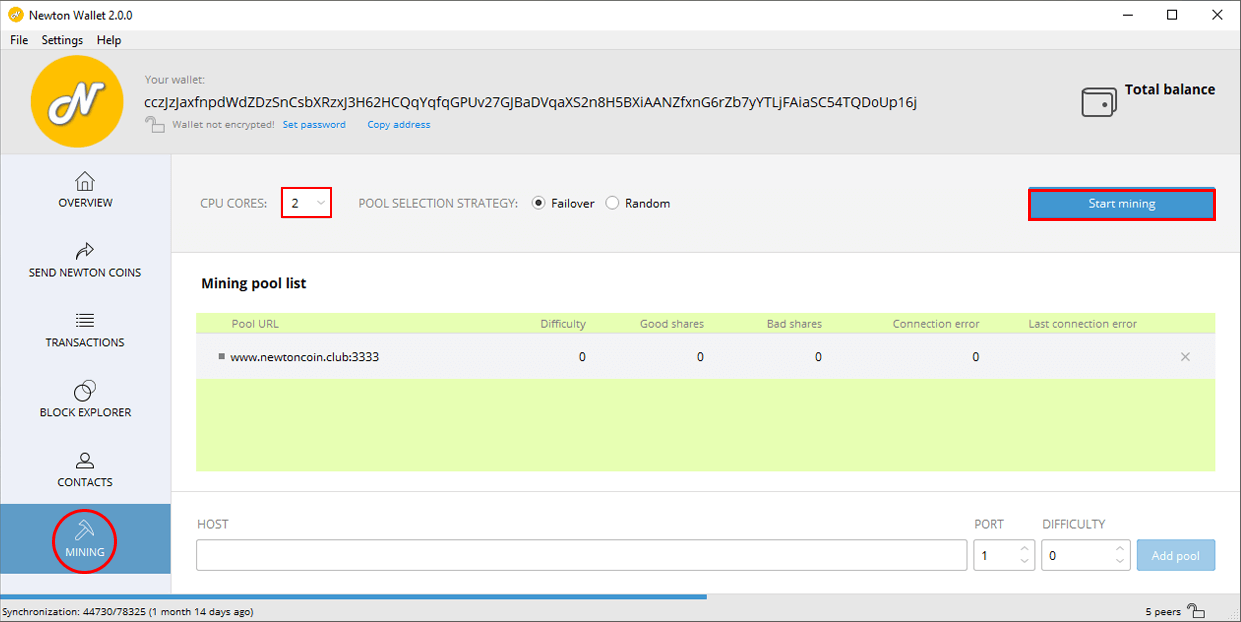Click the Total balance label

tap(1170, 90)
